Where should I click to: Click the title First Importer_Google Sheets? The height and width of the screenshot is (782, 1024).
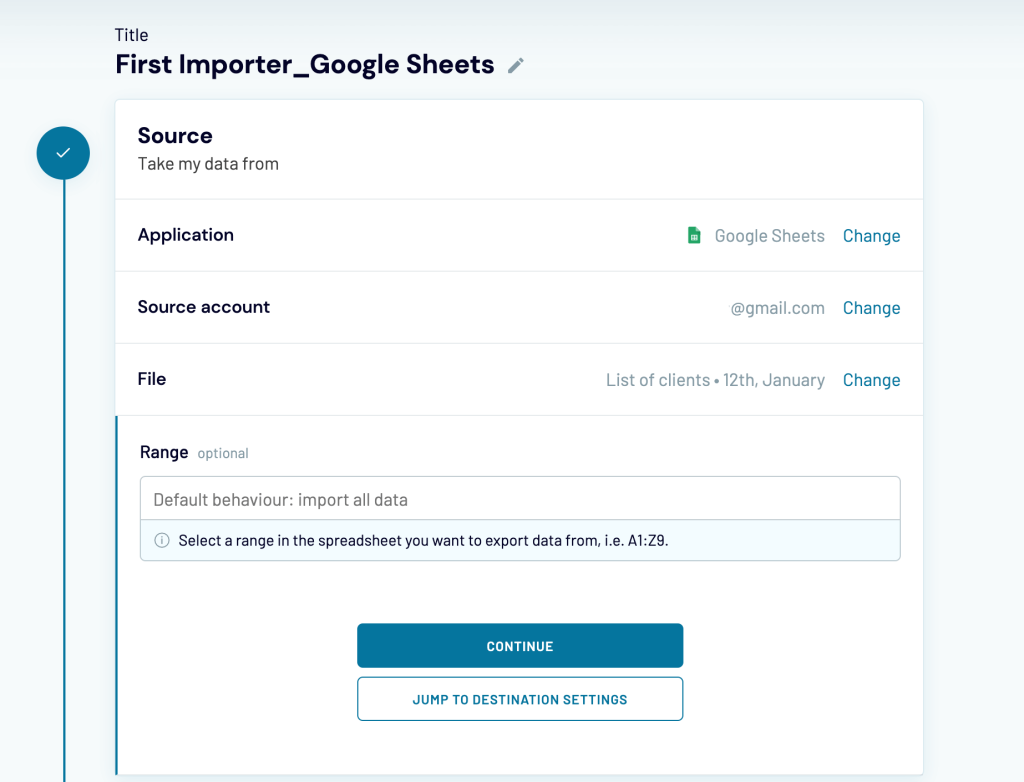click(304, 64)
